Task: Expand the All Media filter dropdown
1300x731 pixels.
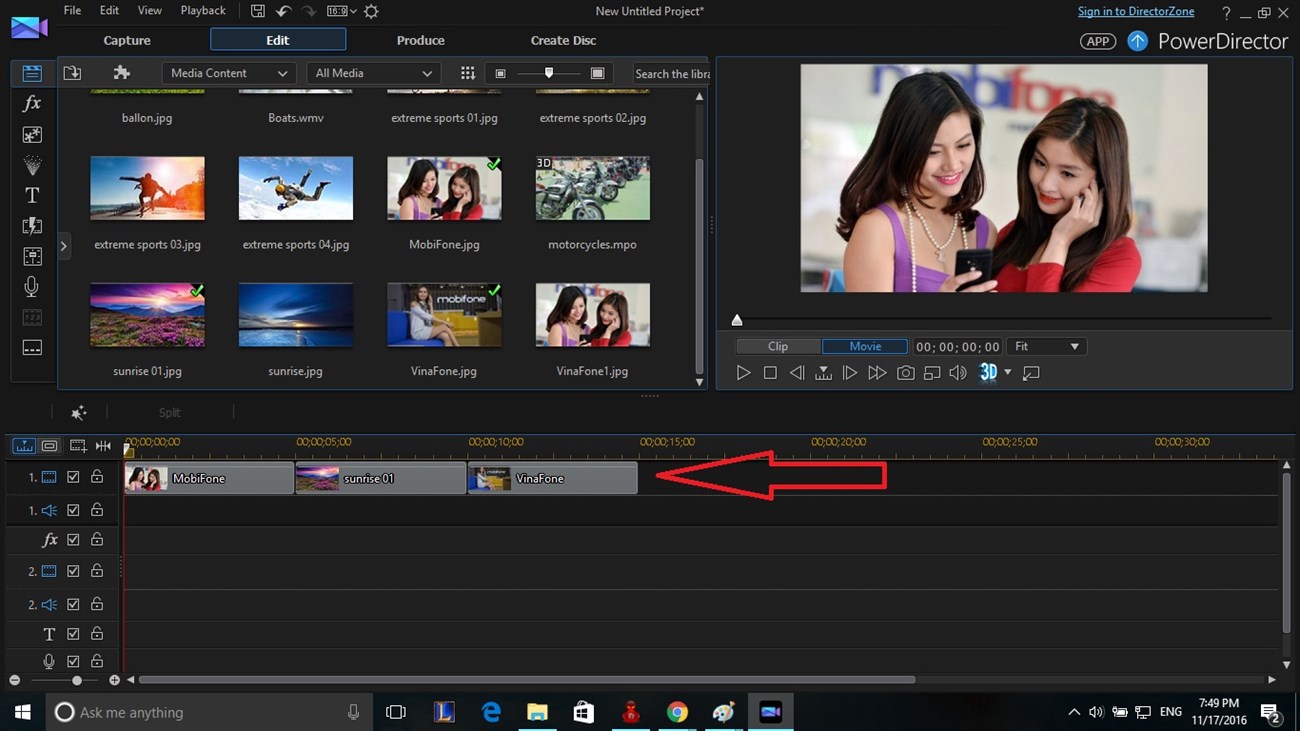Action: (x=373, y=73)
